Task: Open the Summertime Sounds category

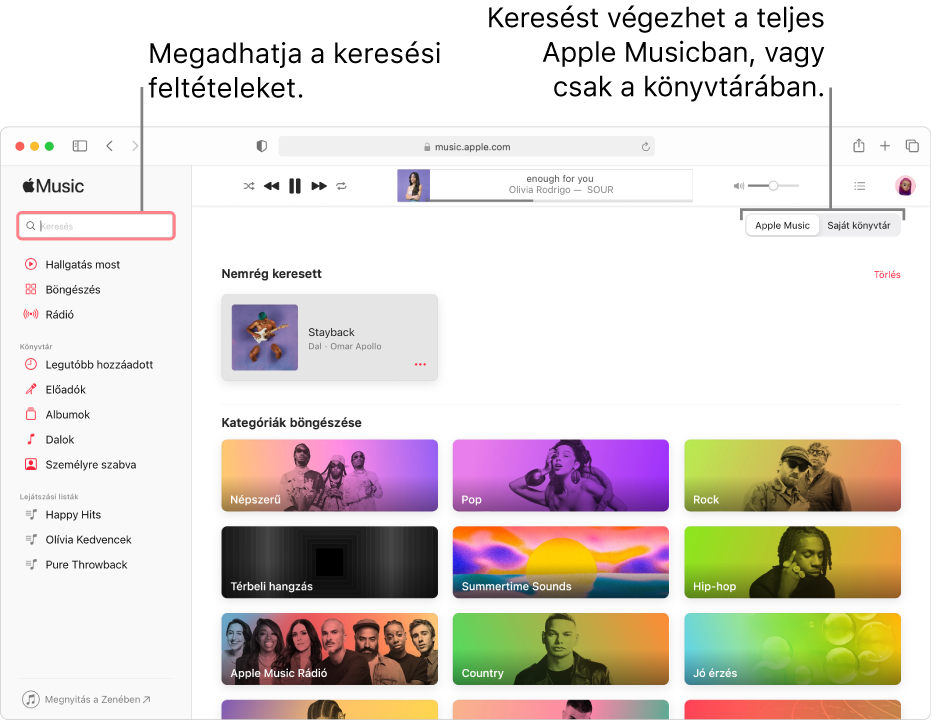Action: 560,562
